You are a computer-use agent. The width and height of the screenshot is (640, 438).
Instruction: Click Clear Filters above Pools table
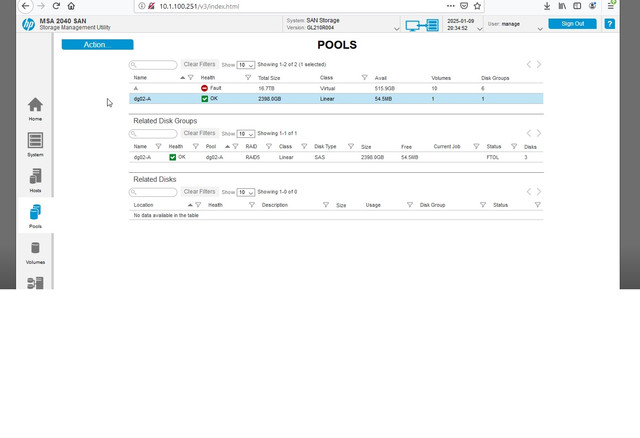[x=199, y=64]
